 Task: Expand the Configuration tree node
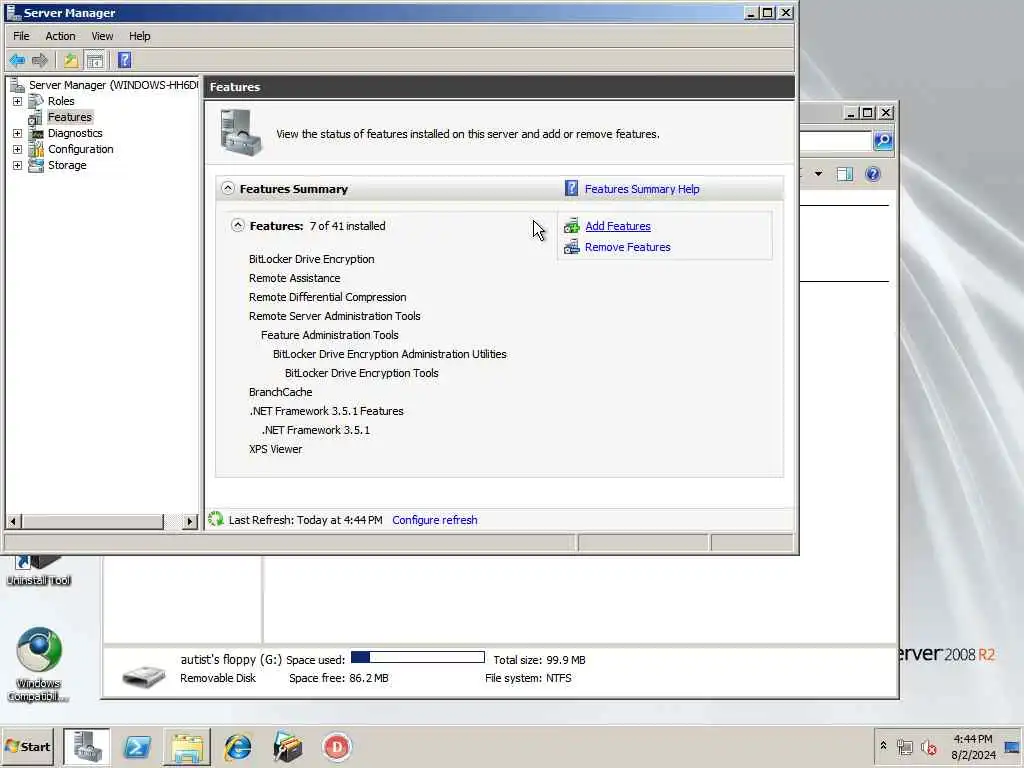click(18, 150)
